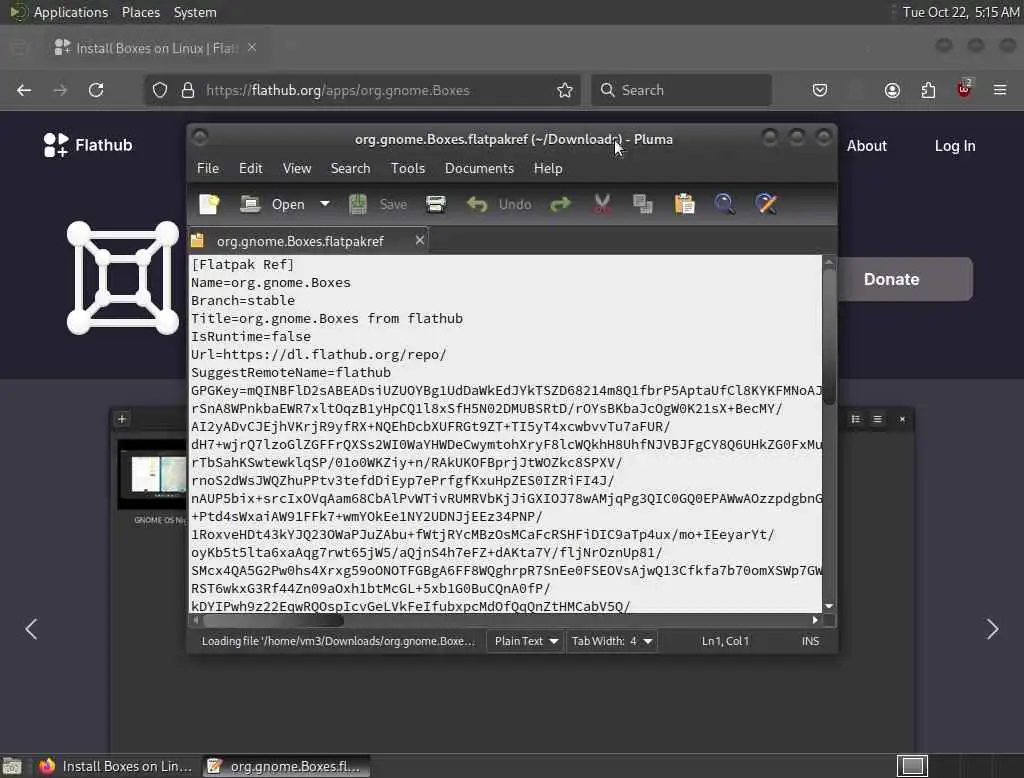Click the Url=https://dl.flathub.org/repo/ line
Screen dimensions: 1024x778
click(319, 354)
